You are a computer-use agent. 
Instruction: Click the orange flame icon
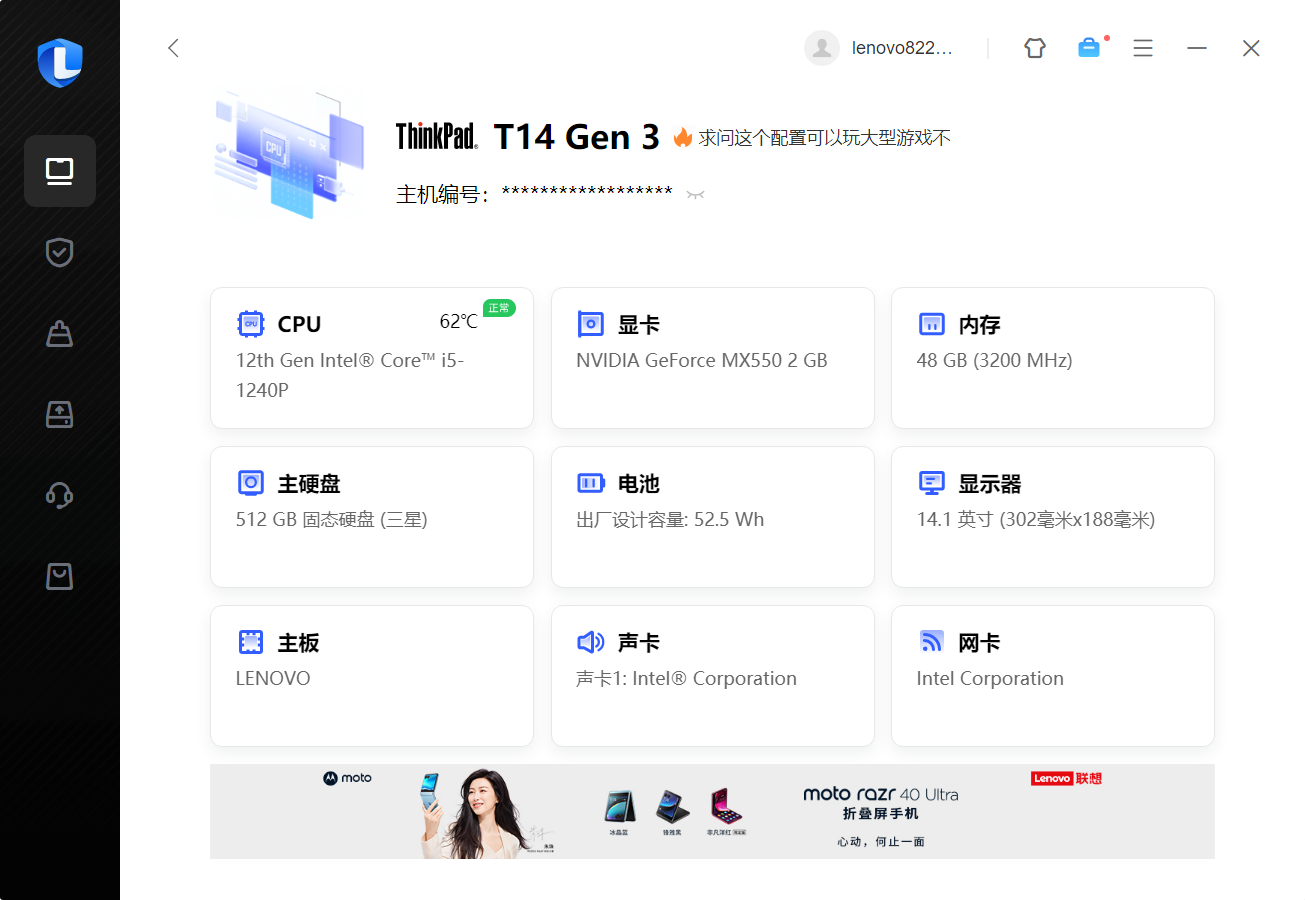click(x=683, y=137)
